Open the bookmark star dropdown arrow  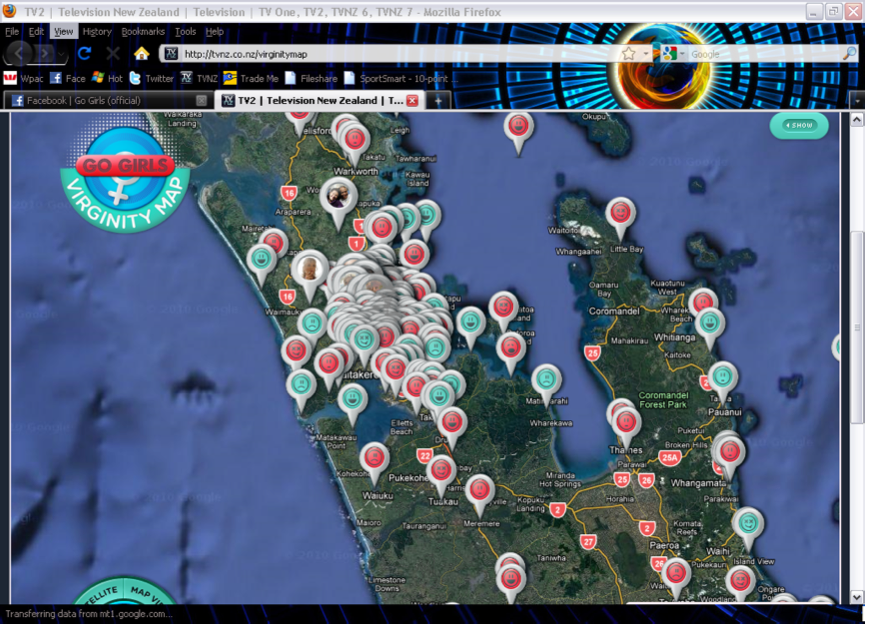coord(646,54)
